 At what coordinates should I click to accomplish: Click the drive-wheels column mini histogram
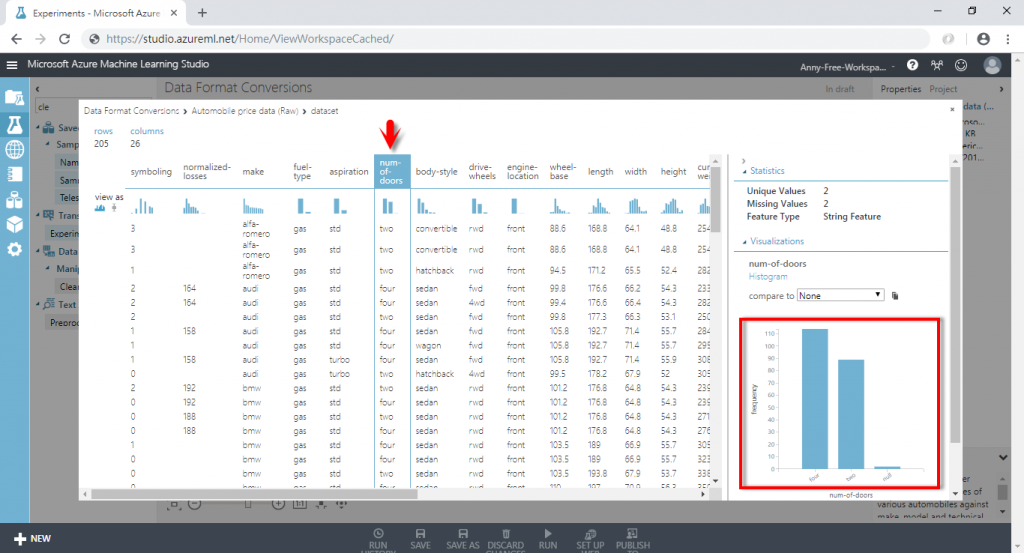[x=479, y=207]
